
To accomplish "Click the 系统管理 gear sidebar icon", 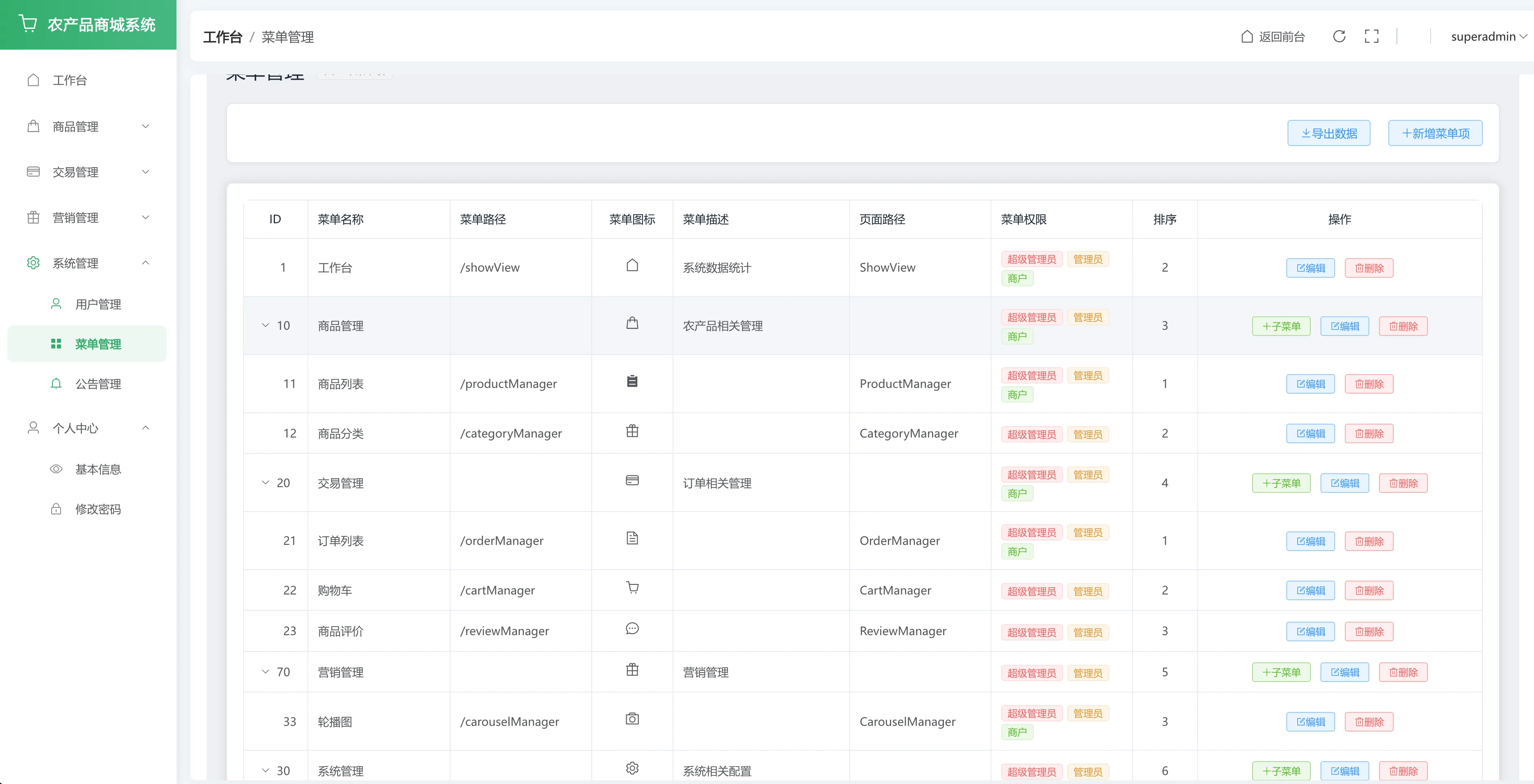I will (33, 263).
